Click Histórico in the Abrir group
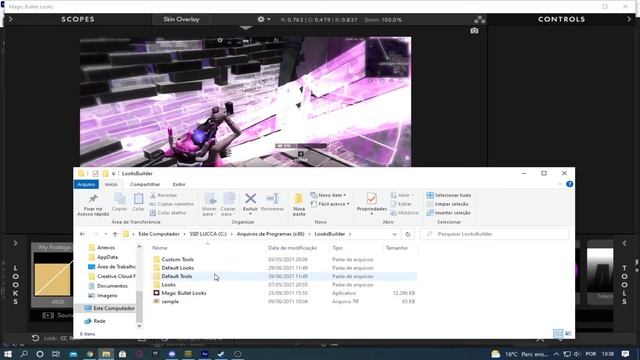The width and height of the screenshot is (640, 360). pos(404,213)
